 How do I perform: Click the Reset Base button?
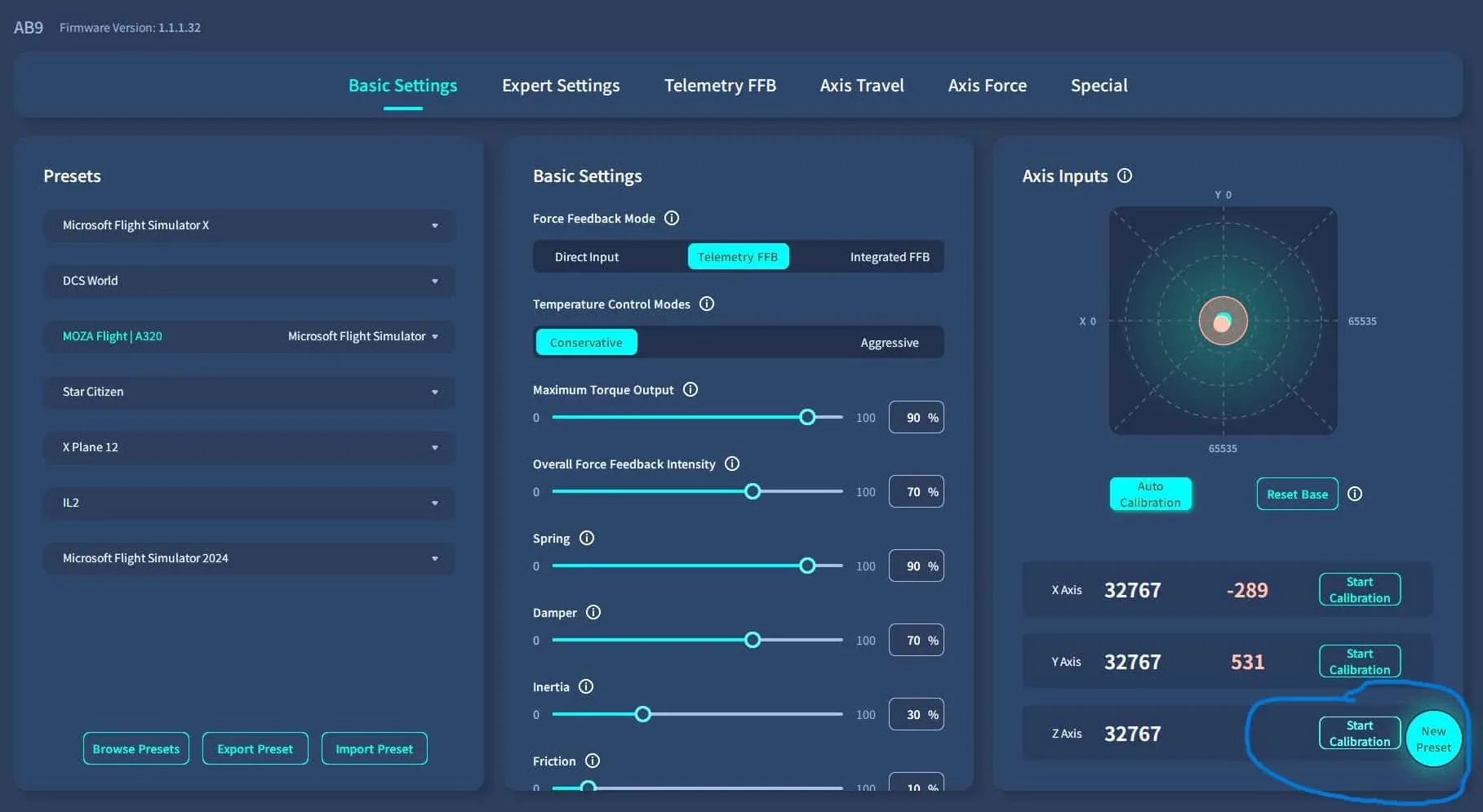click(1297, 494)
